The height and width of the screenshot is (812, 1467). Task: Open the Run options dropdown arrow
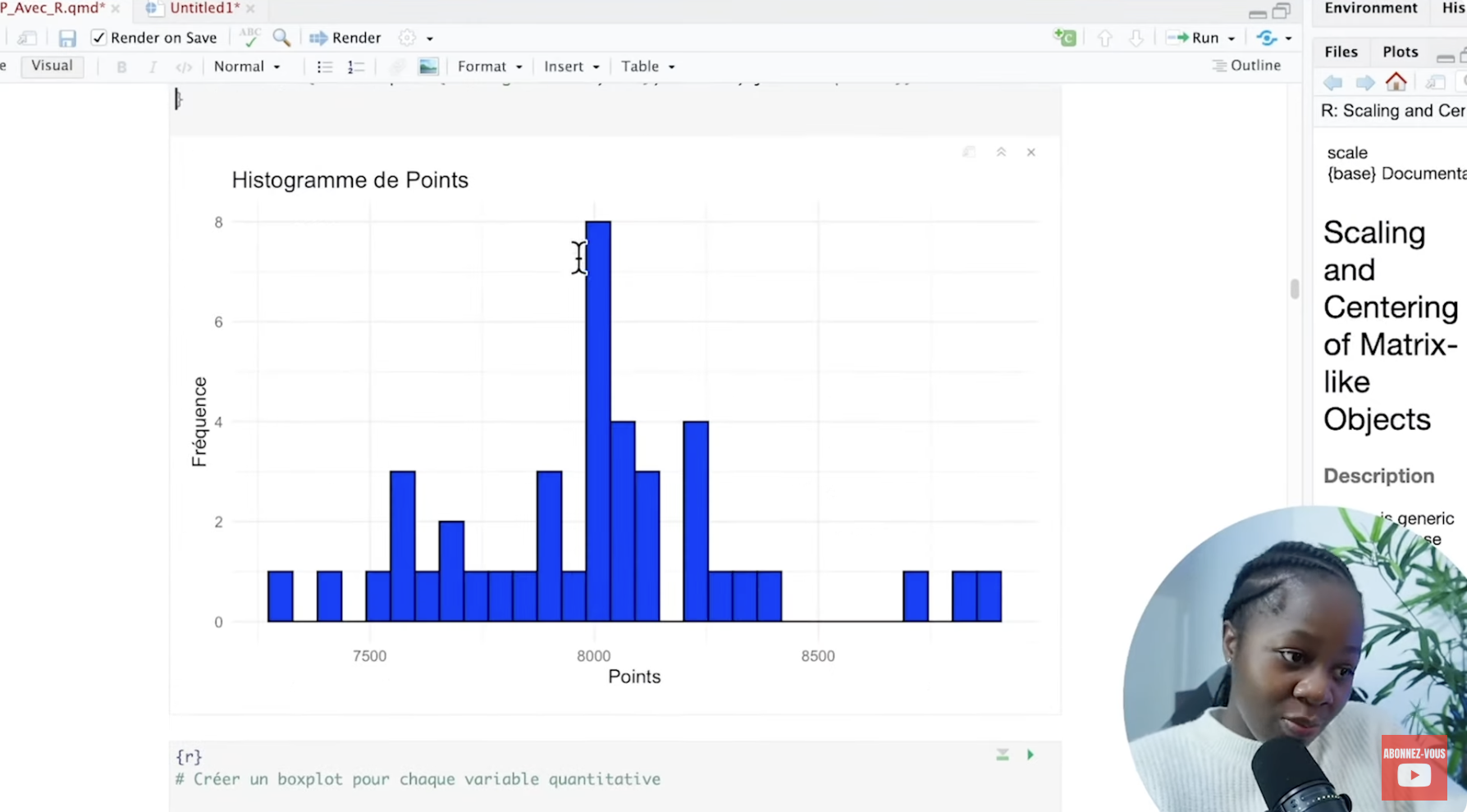pos(1232,39)
